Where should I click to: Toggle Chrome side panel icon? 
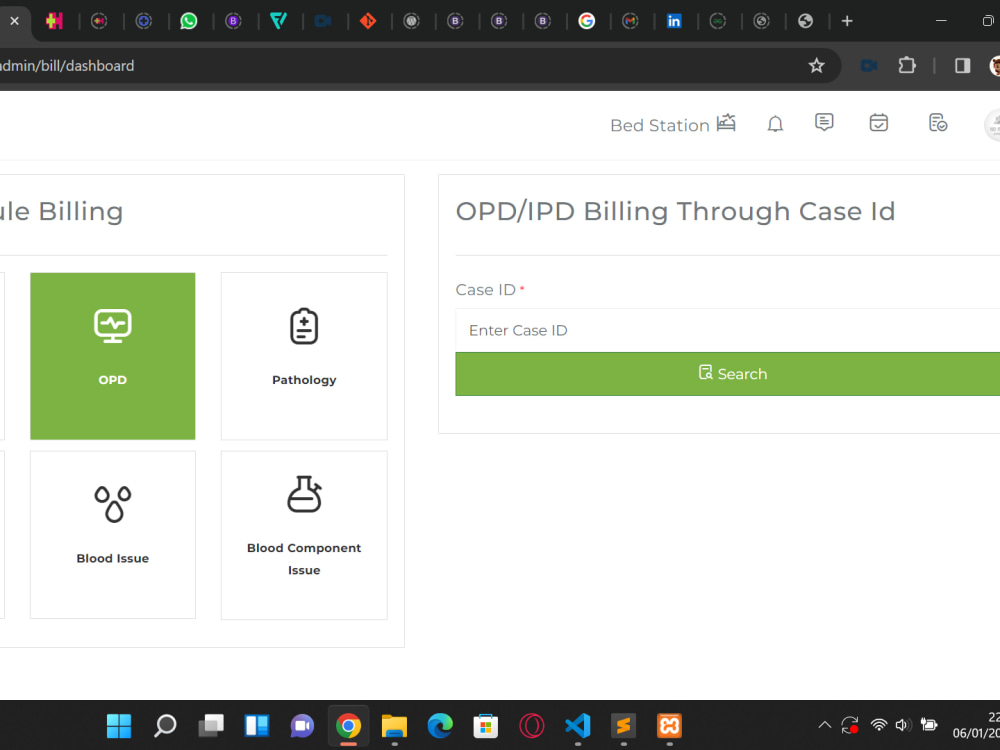[962, 66]
